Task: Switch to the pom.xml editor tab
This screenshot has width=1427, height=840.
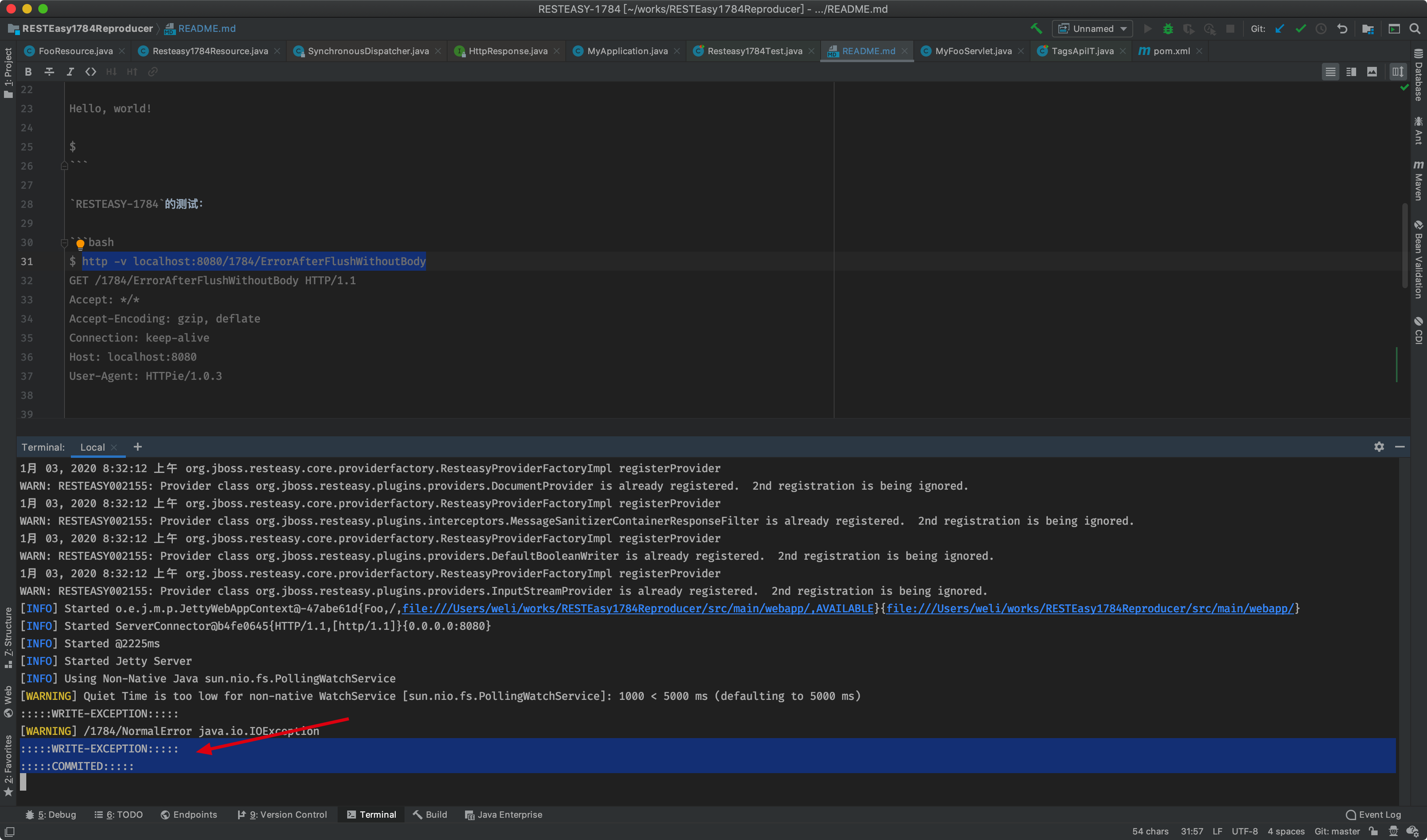Action: coord(1171,51)
